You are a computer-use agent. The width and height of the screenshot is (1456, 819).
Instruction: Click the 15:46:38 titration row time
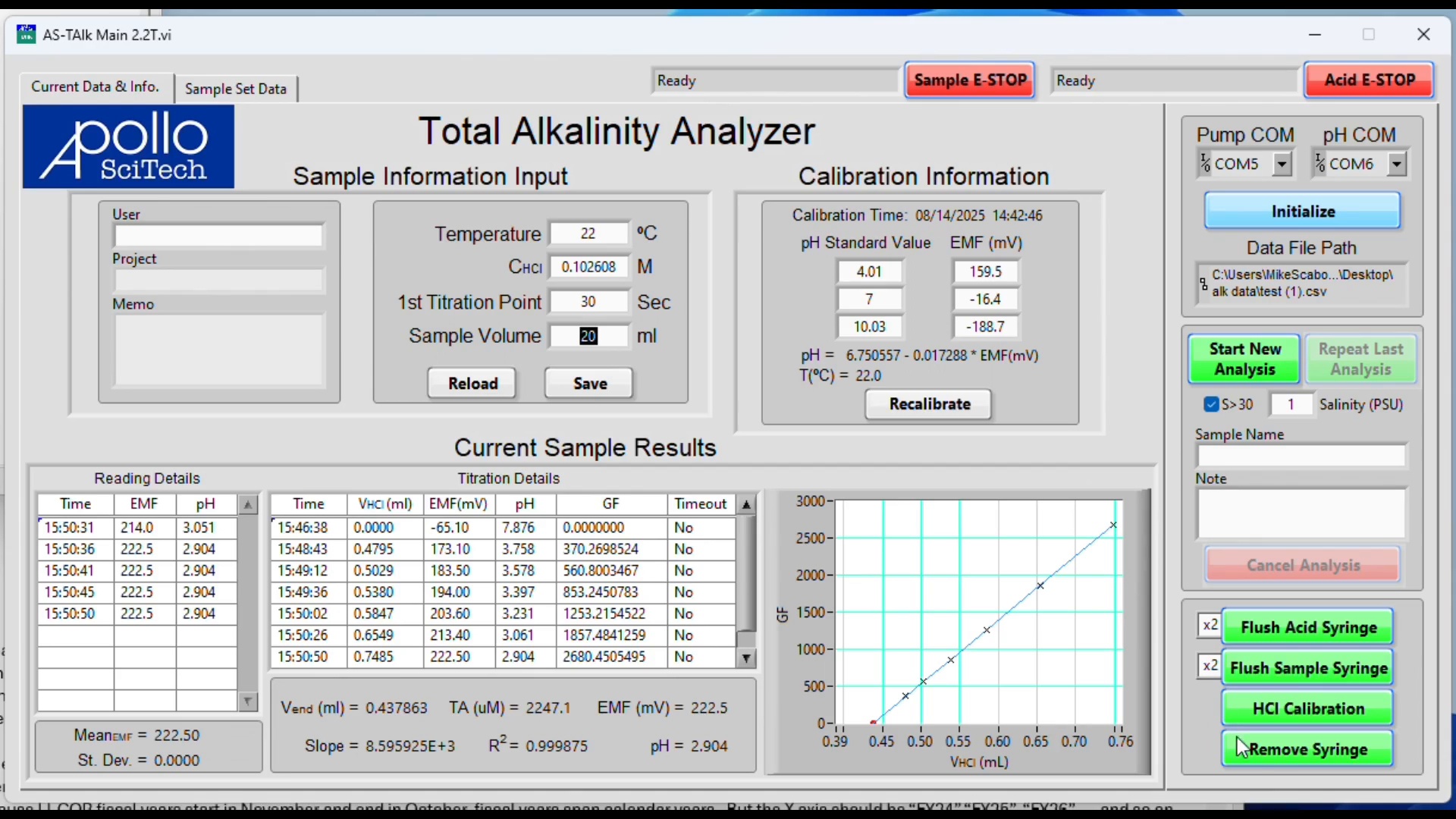[x=303, y=528]
